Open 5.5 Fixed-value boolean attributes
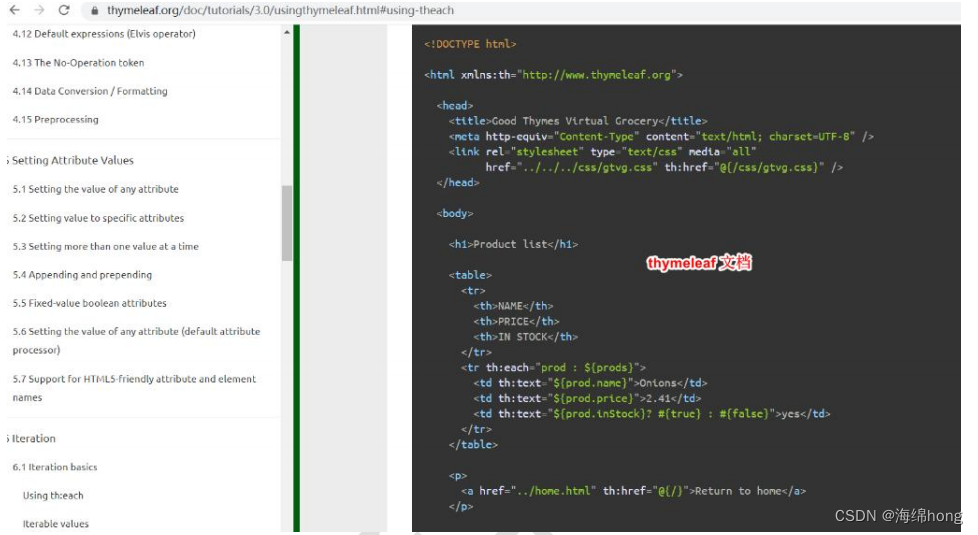Screen dimensions: 978x535 pyautogui.click(x=89, y=303)
